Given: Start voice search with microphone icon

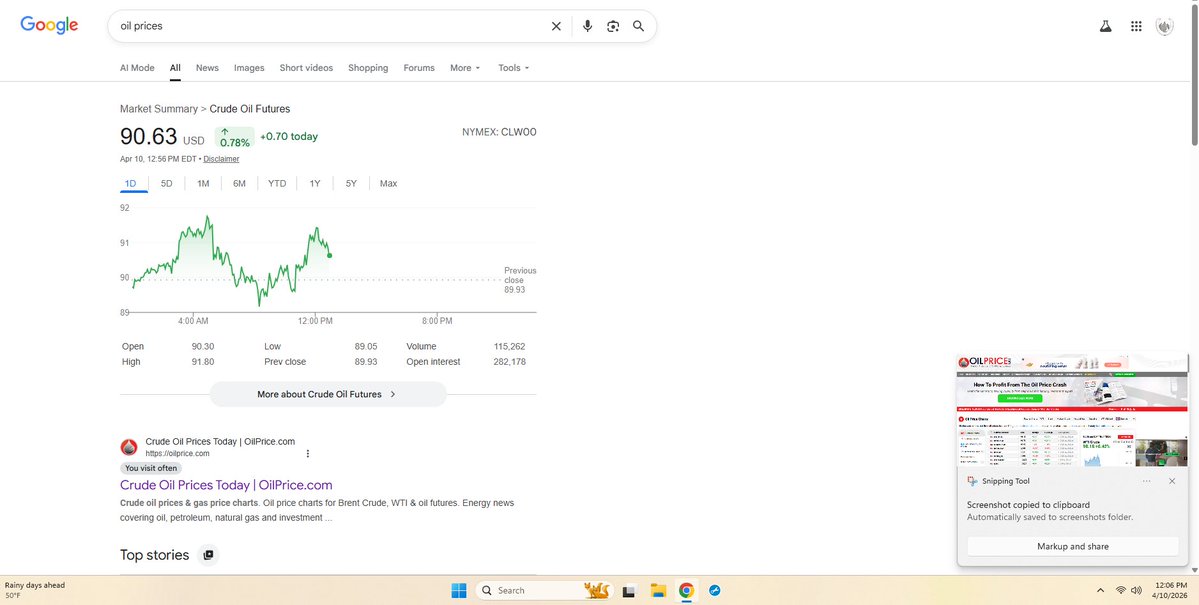Looking at the screenshot, I should (x=587, y=26).
